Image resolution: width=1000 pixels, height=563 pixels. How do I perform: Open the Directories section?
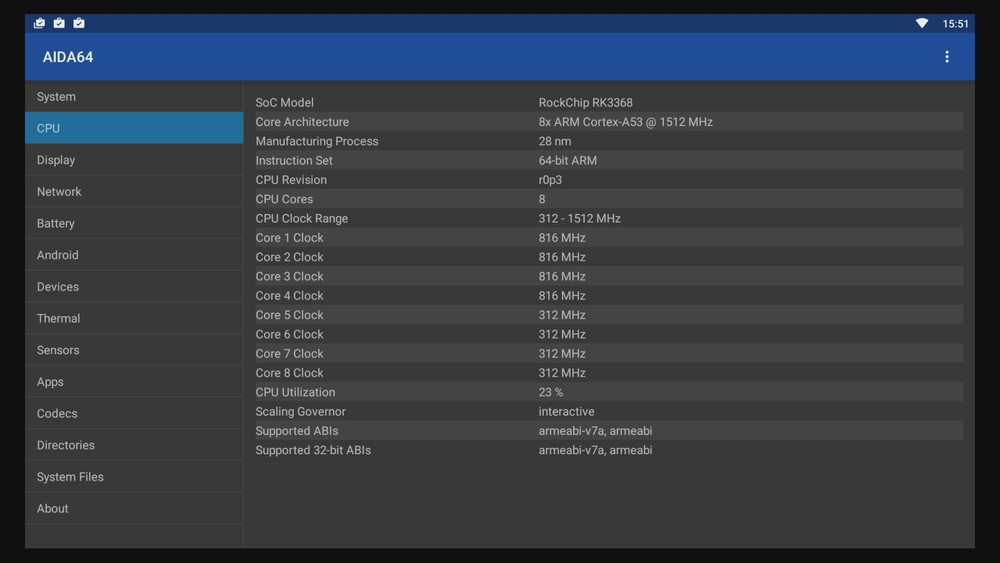pos(133,445)
